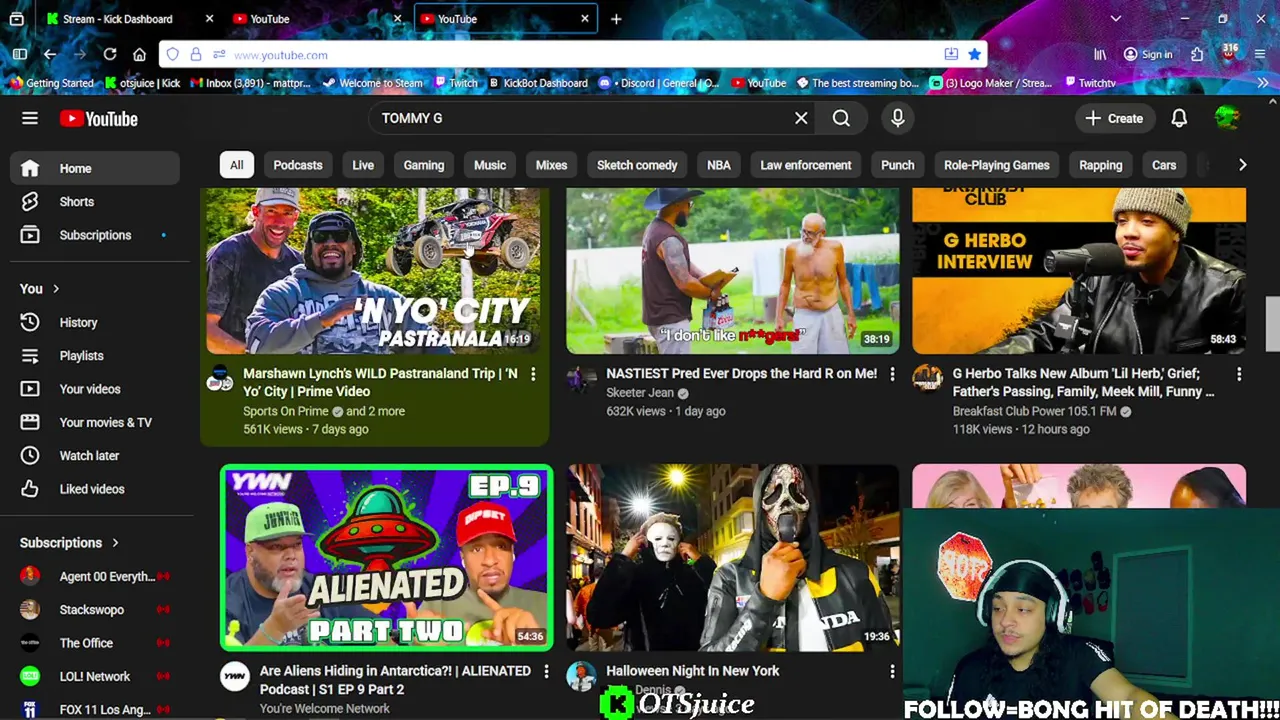Reload the page in browser toolbar

click(x=110, y=54)
